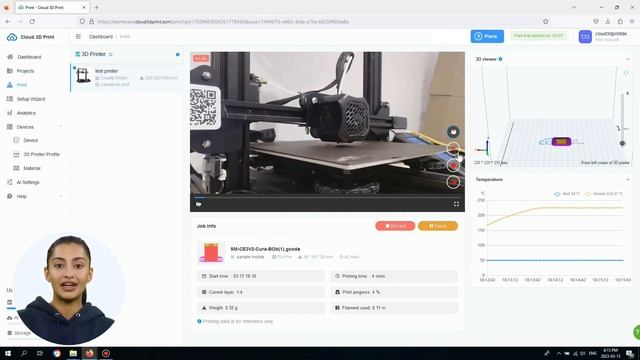
Task: Toggle the Nozzle temperature legend
Action: (604, 194)
